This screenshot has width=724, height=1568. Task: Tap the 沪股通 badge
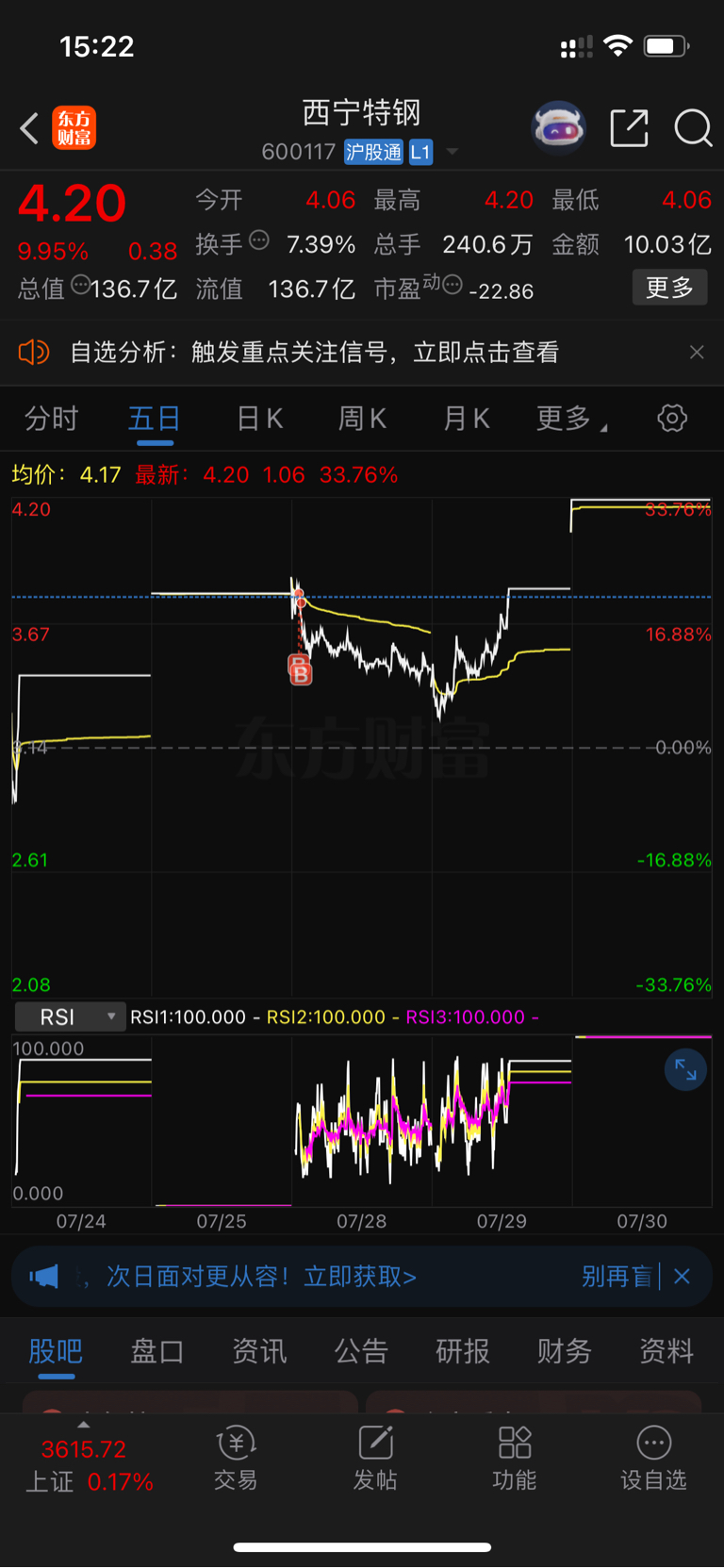(x=373, y=152)
